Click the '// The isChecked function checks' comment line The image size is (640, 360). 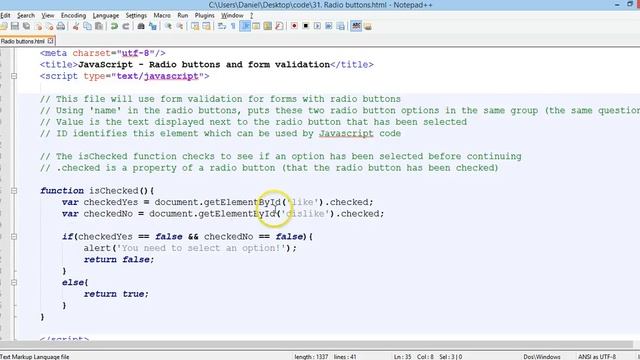[x=280, y=156]
